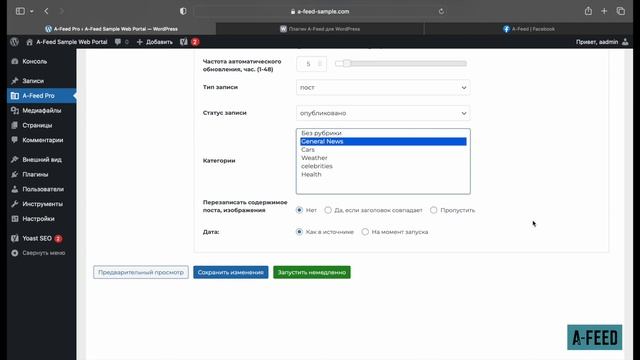Go back with the browser back arrow

pyautogui.click(x=46, y=11)
